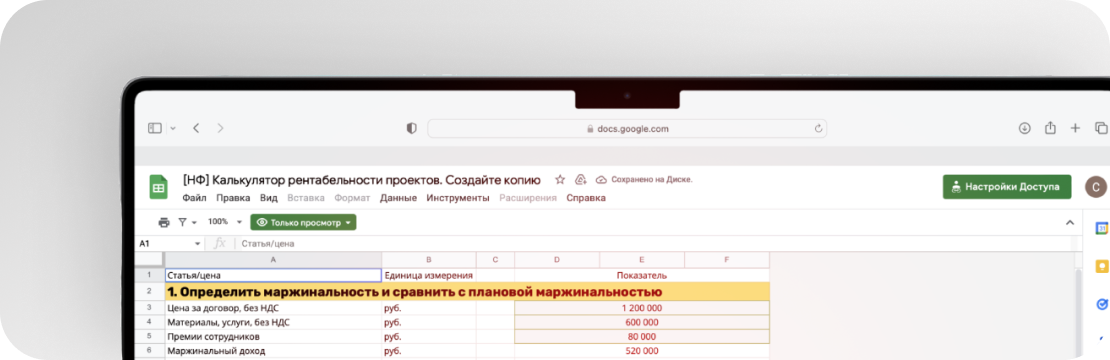The image size is (1110, 360).
Task: Click the move-to-folder icon beside the star
Action: point(580,180)
